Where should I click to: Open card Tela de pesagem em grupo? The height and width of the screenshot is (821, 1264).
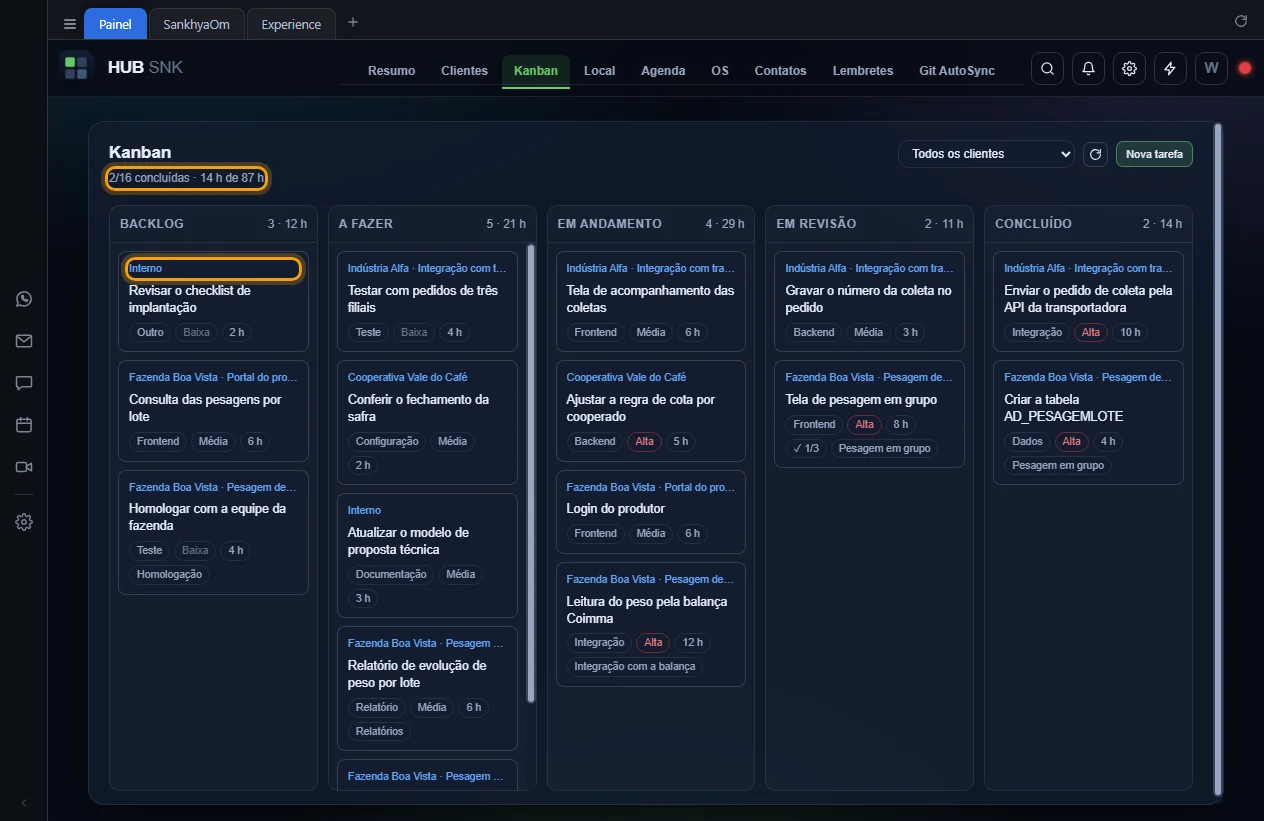click(869, 414)
